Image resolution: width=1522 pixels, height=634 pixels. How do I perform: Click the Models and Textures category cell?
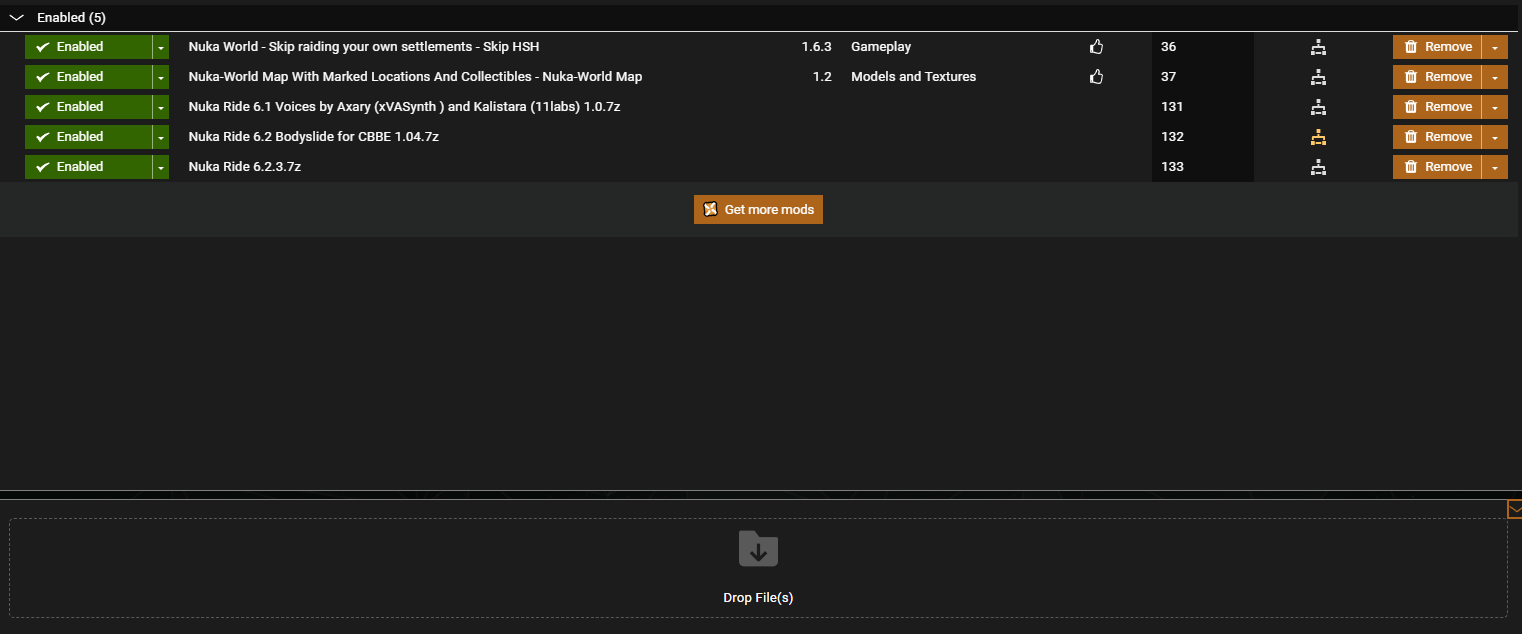click(913, 77)
